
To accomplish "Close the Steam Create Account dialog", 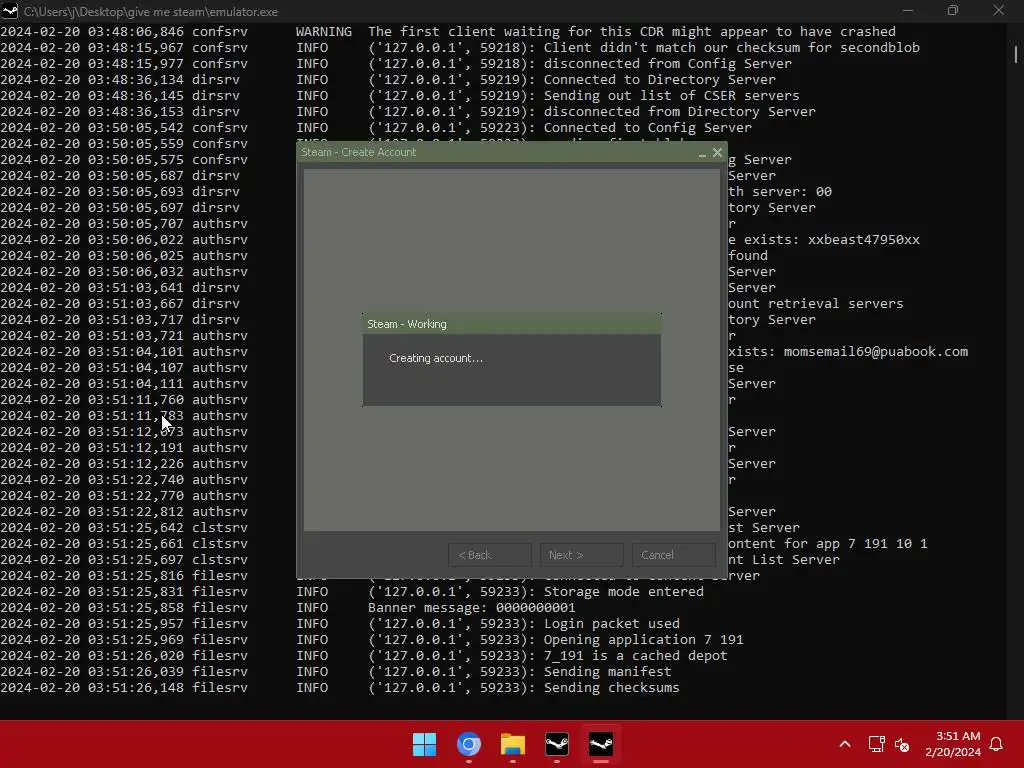I will pyautogui.click(x=718, y=152).
